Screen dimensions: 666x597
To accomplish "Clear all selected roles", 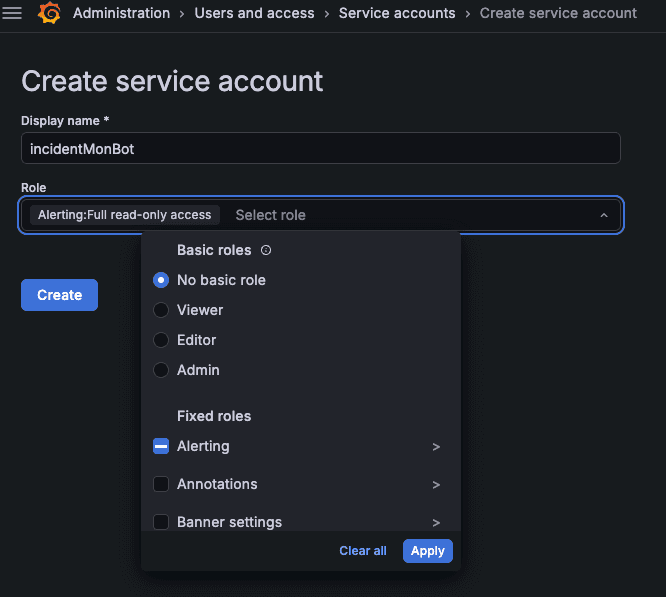I will click(363, 551).
